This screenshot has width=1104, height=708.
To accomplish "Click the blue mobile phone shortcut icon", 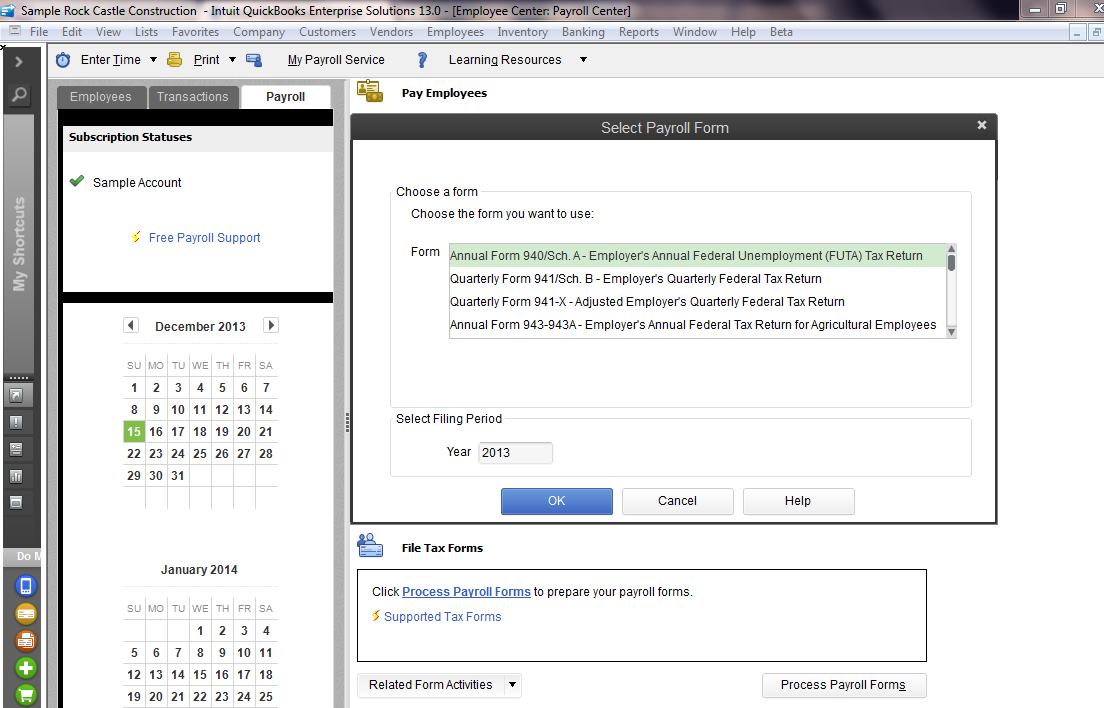I will [26, 586].
